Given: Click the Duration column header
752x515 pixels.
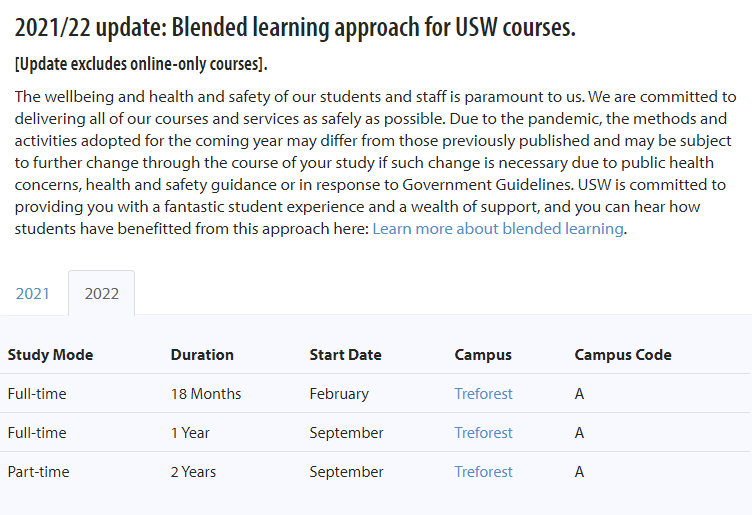Looking at the screenshot, I should (202, 355).
